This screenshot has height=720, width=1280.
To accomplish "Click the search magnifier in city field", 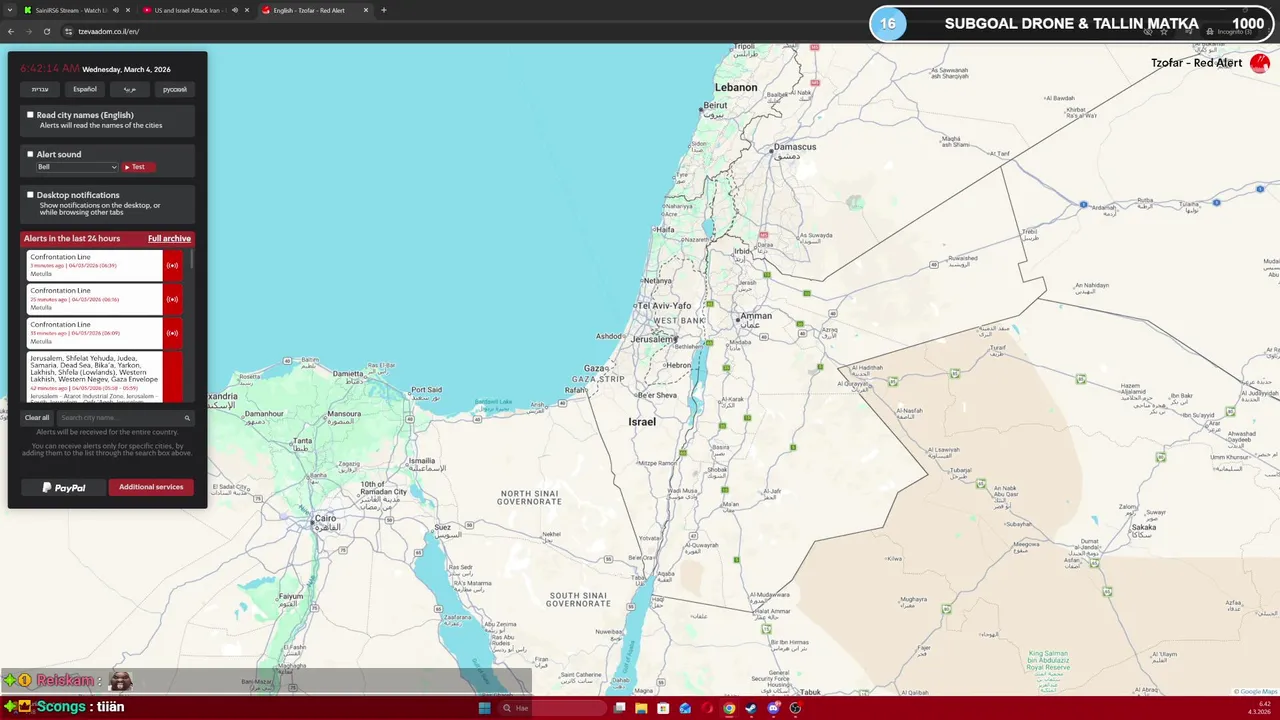I will coord(187,418).
